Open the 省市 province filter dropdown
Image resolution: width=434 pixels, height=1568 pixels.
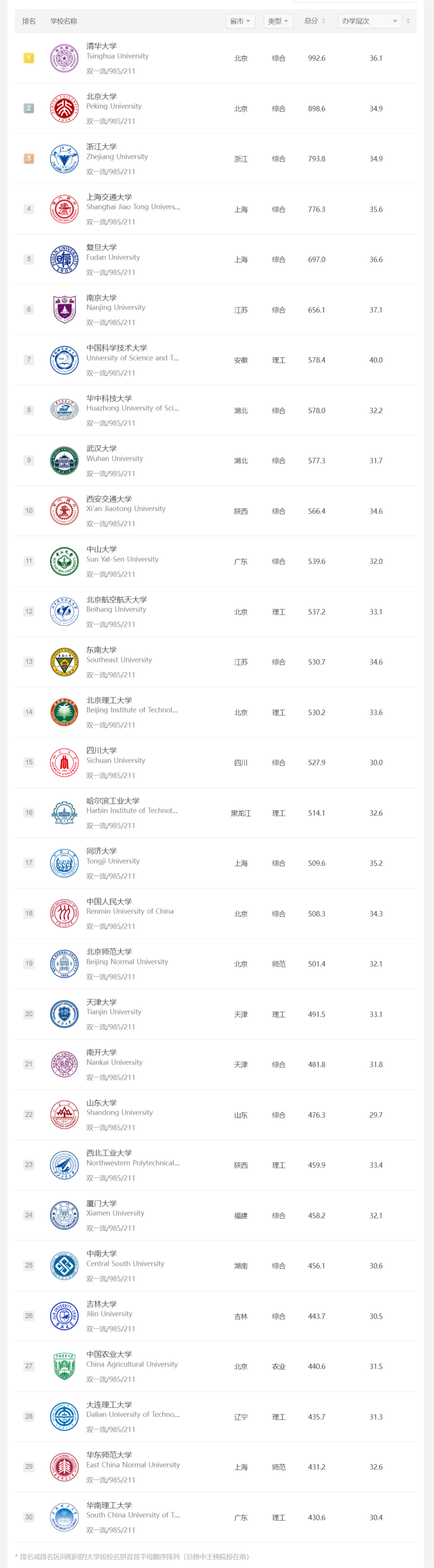point(240,21)
